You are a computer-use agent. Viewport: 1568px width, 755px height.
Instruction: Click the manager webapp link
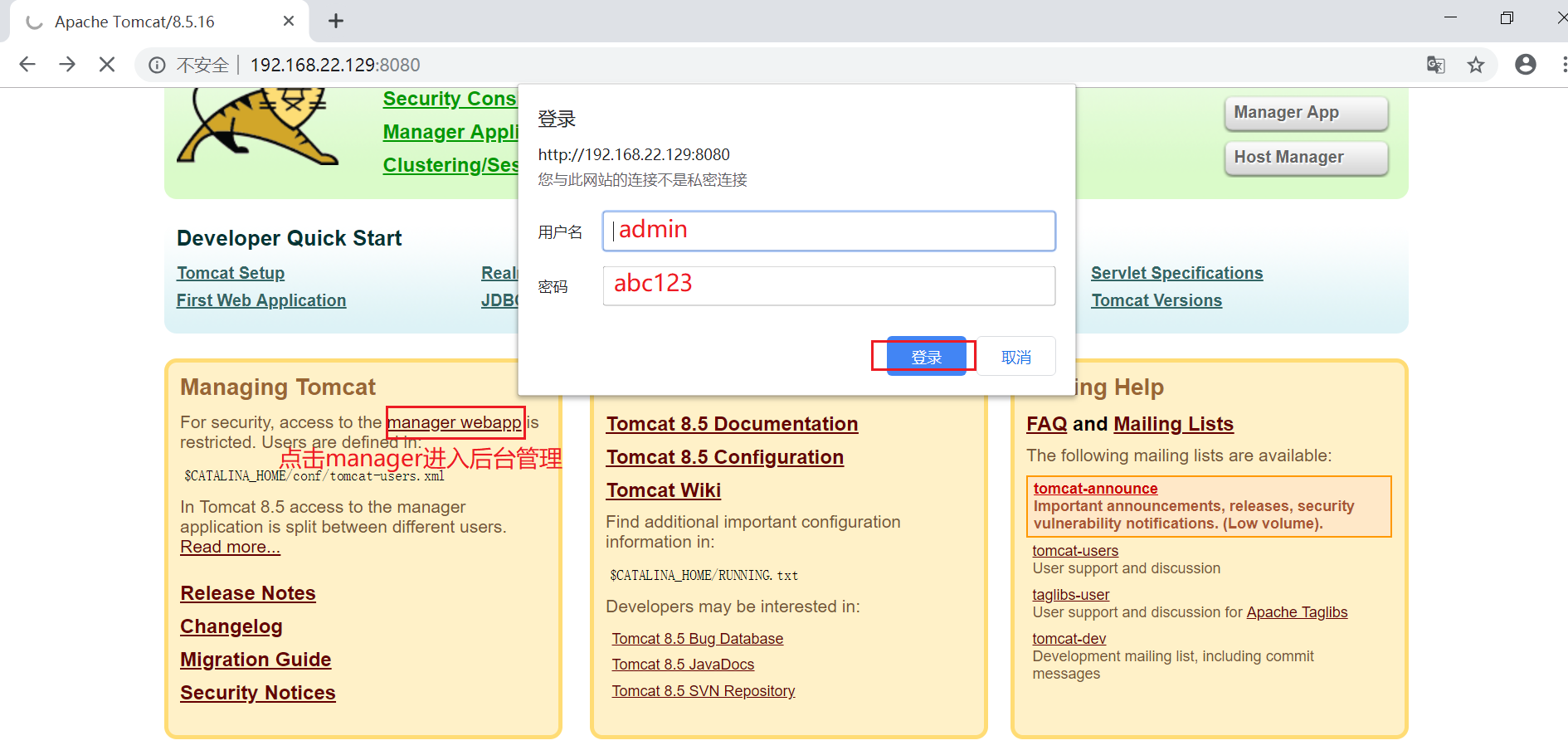click(455, 422)
